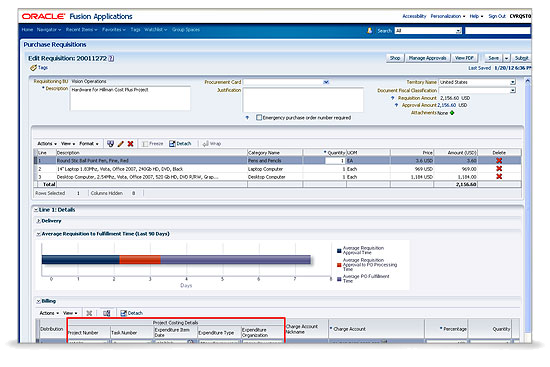Click the Billing toolbar split distribution icon
The height and width of the screenshot is (367, 550).
coord(89,313)
